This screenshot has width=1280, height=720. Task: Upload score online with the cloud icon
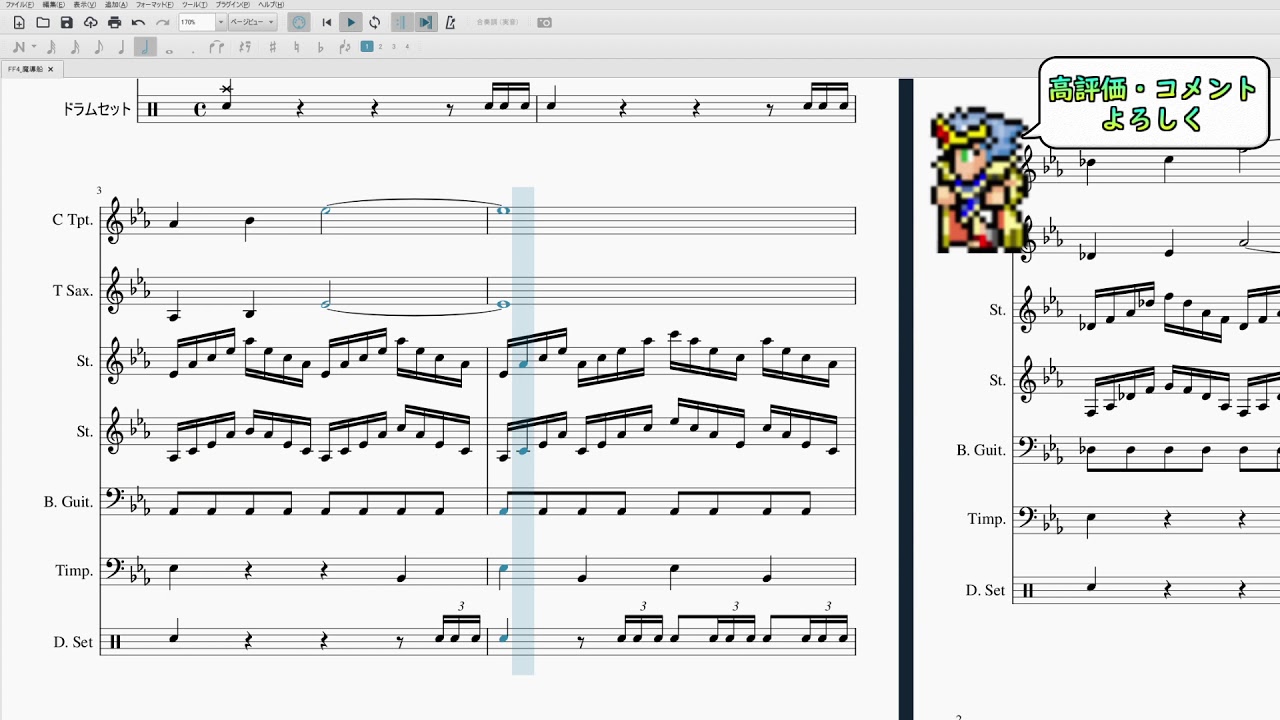pos(90,22)
